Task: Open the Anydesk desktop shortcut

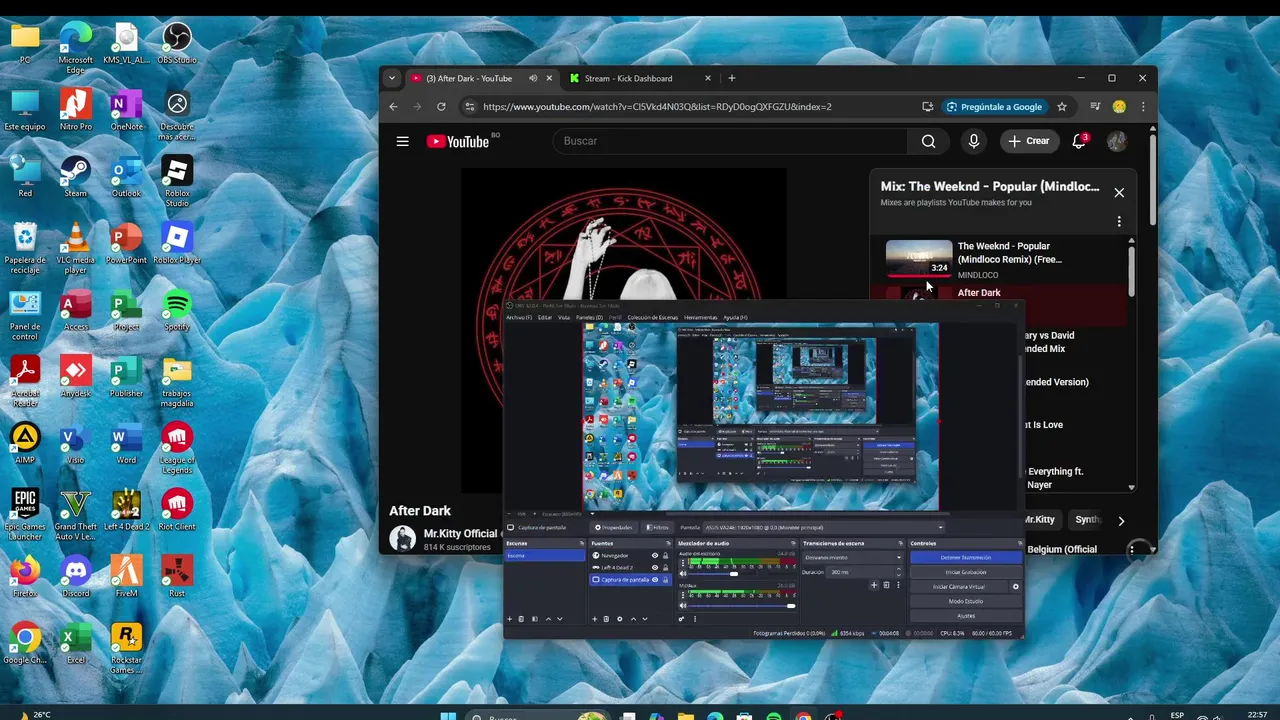Action: [76, 376]
